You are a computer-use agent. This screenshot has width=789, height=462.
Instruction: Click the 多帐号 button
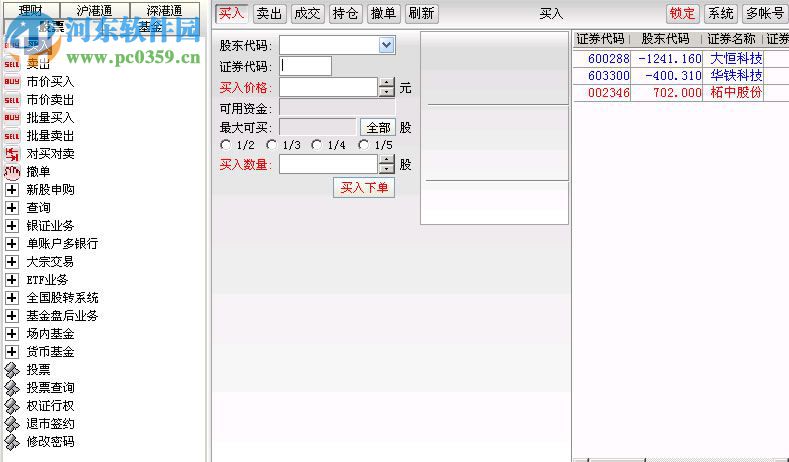click(x=765, y=14)
